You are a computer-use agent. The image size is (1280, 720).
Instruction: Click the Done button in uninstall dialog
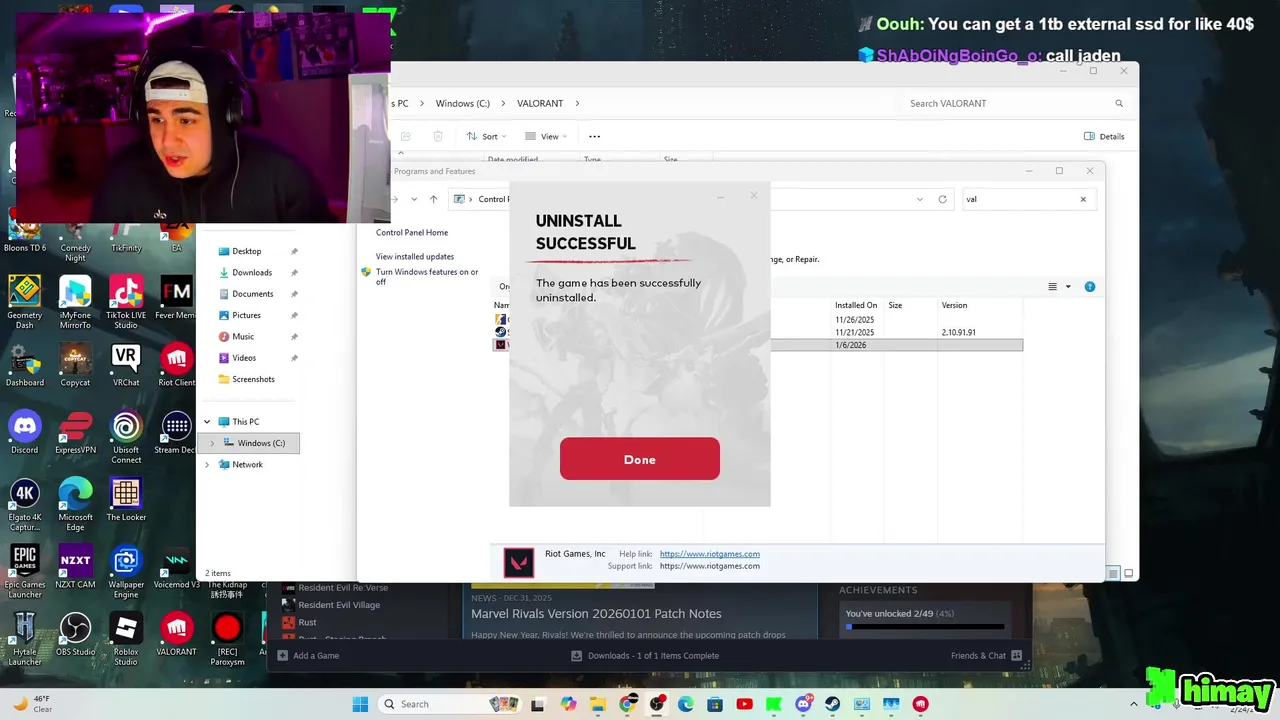pyautogui.click(x=639, y=459)
